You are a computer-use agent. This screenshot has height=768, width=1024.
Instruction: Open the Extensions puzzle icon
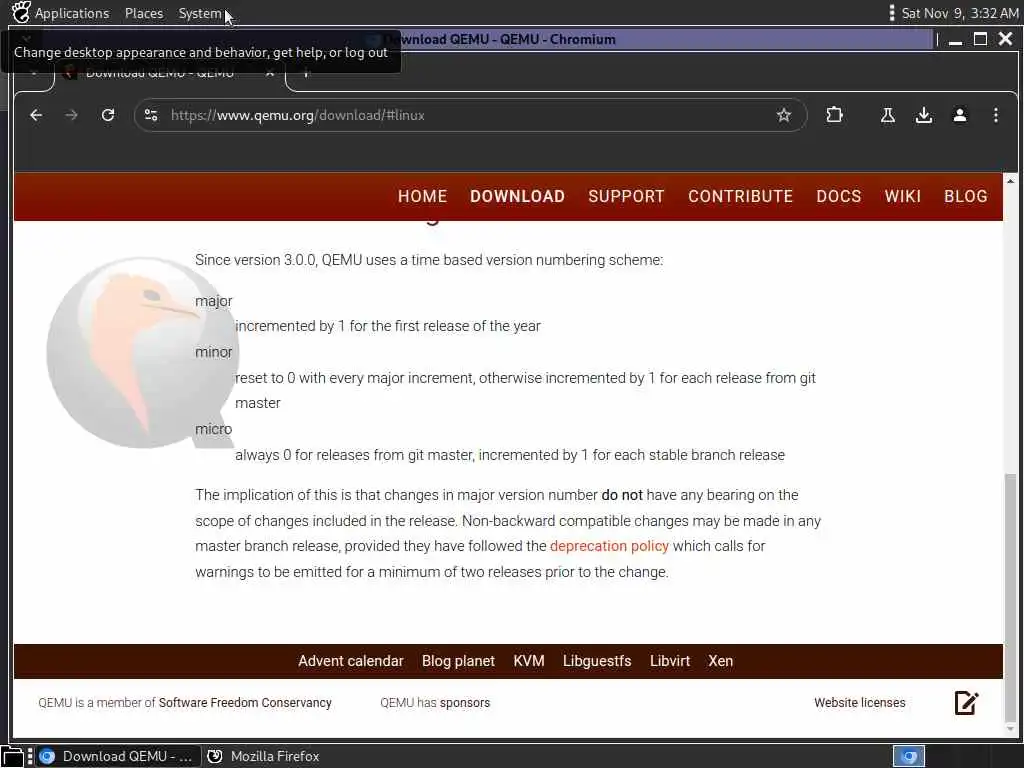click(834, 116)
